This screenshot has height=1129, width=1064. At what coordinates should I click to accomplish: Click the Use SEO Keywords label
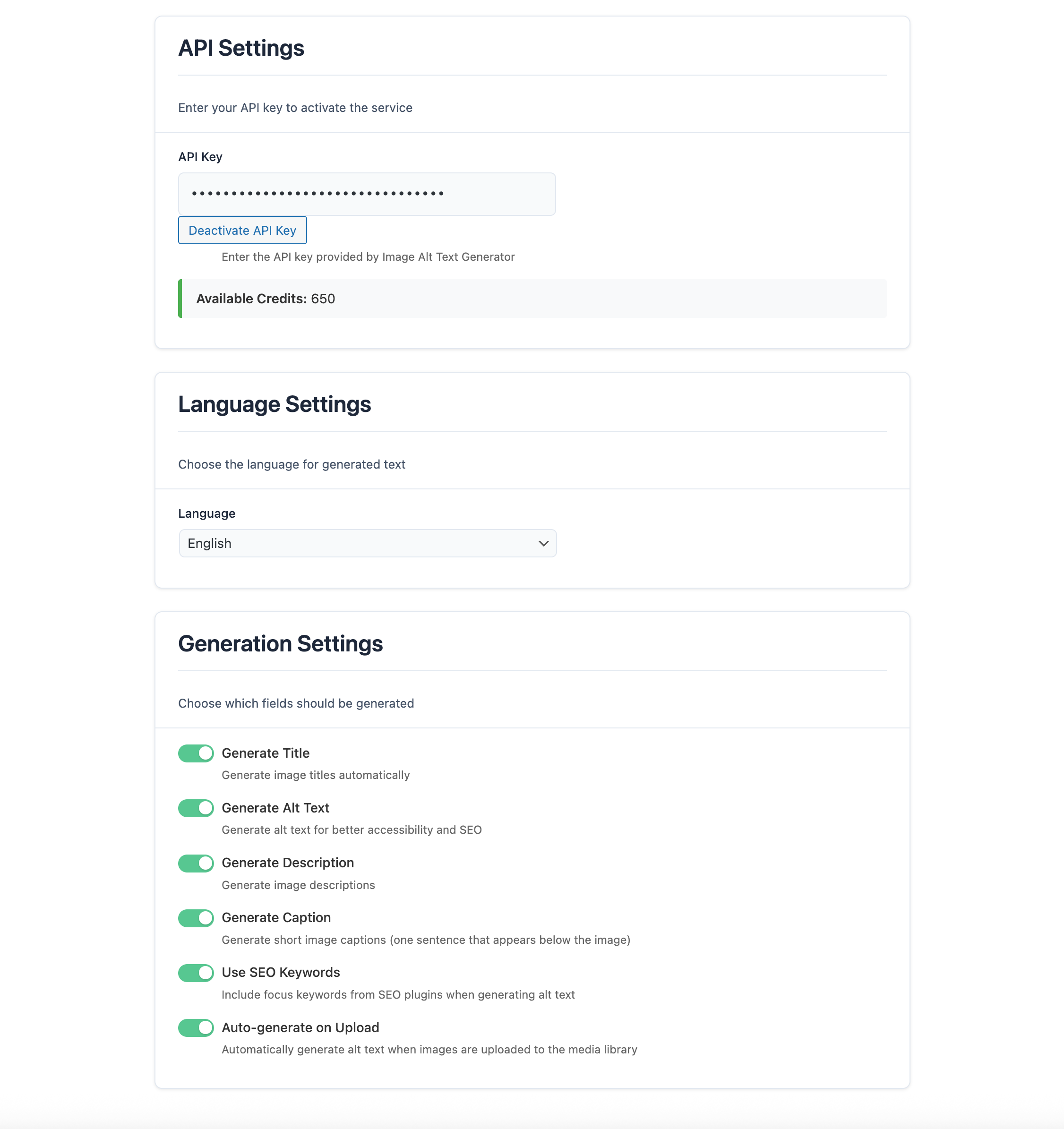(x=281, y=973)
